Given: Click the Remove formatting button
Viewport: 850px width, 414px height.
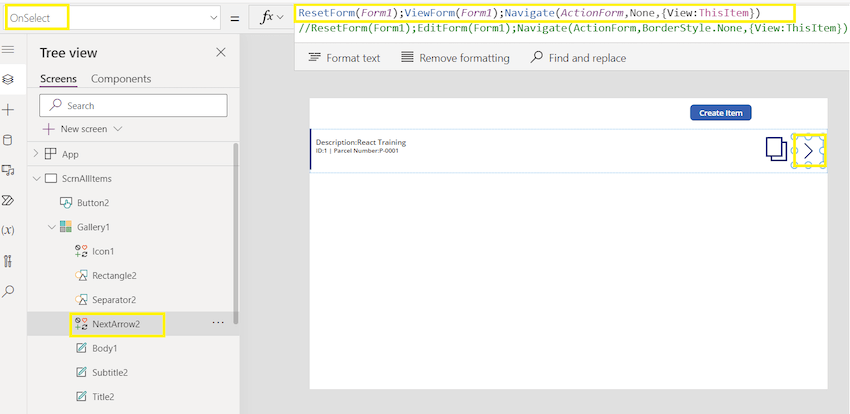Looking at the screenshot, I should pos(455,57).
